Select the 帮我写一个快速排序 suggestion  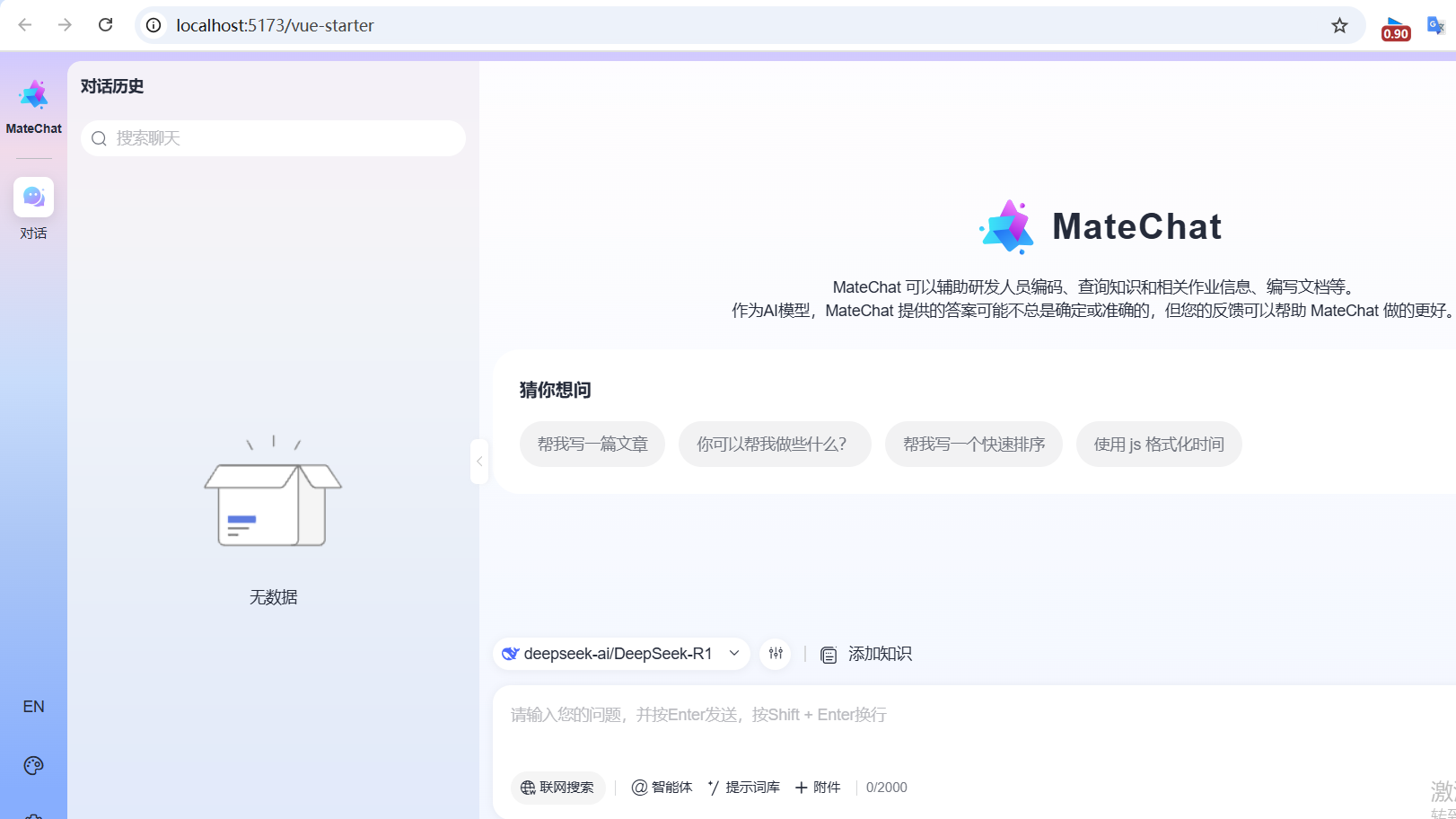point(973,444)
